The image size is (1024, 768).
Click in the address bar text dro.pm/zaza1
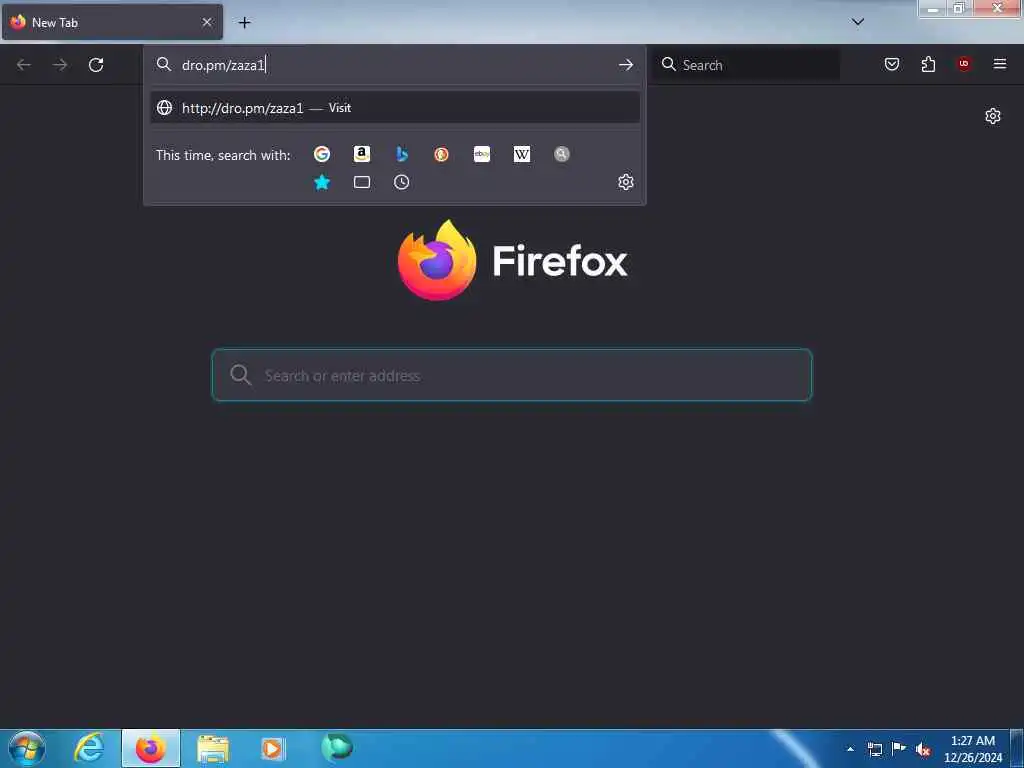[223, 65]
